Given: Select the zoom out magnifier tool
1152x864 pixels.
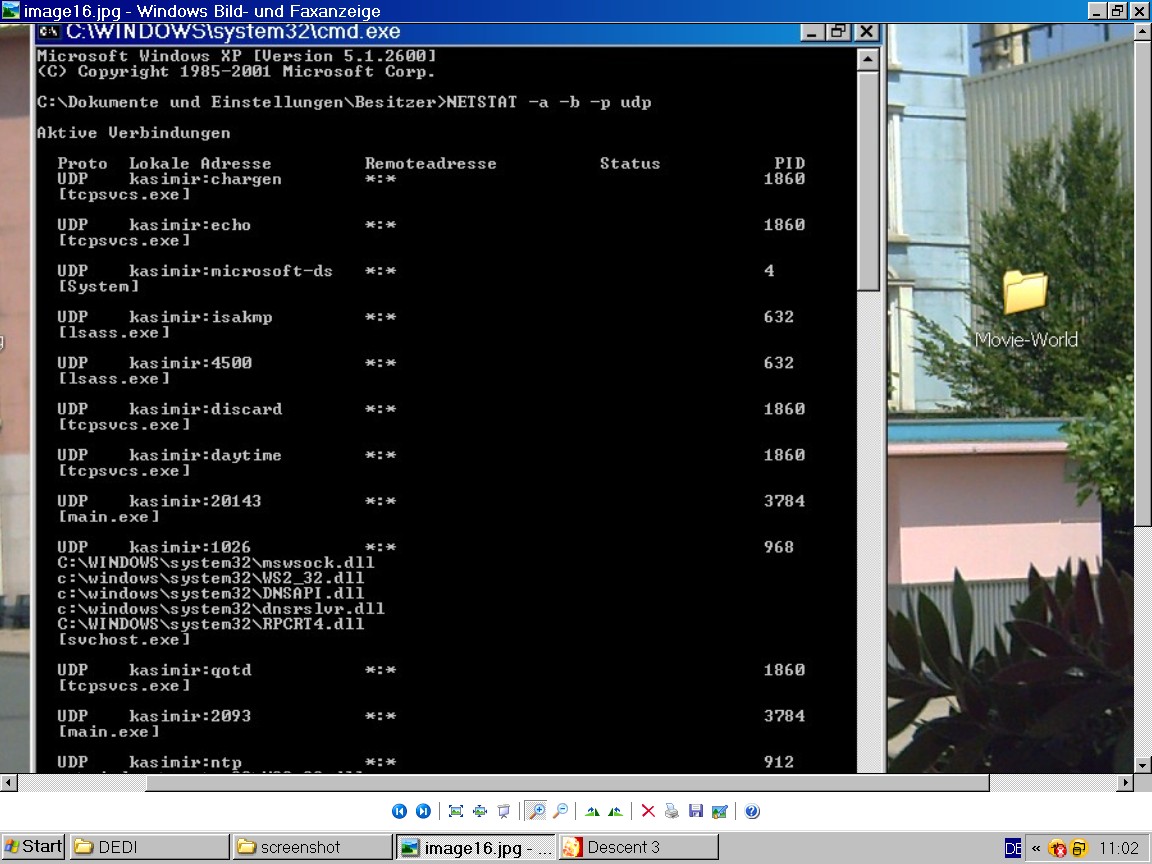Looking at the screenshot, I should 561,811.
